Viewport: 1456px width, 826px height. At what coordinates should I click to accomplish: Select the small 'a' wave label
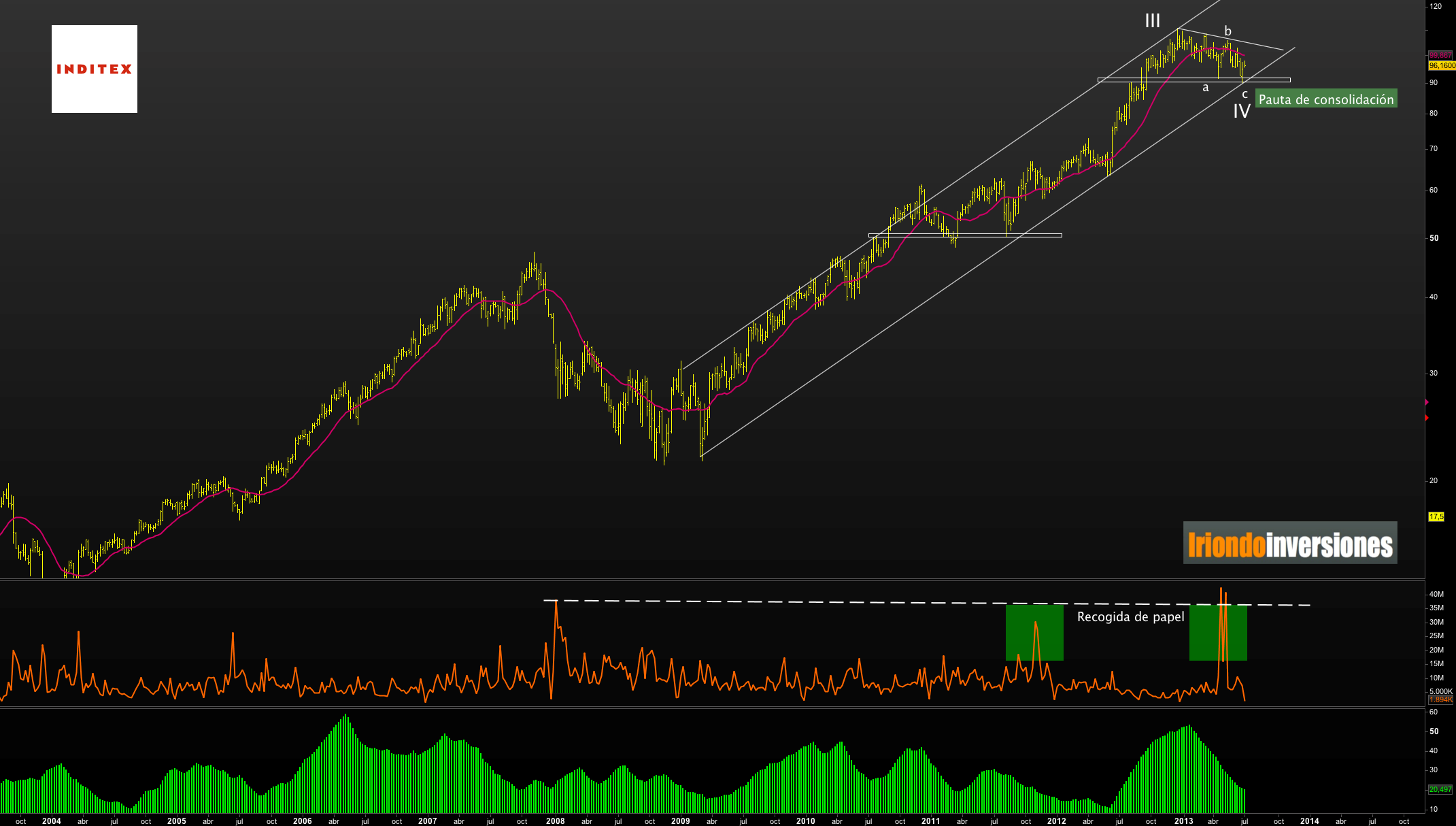tap(1206, 88)
